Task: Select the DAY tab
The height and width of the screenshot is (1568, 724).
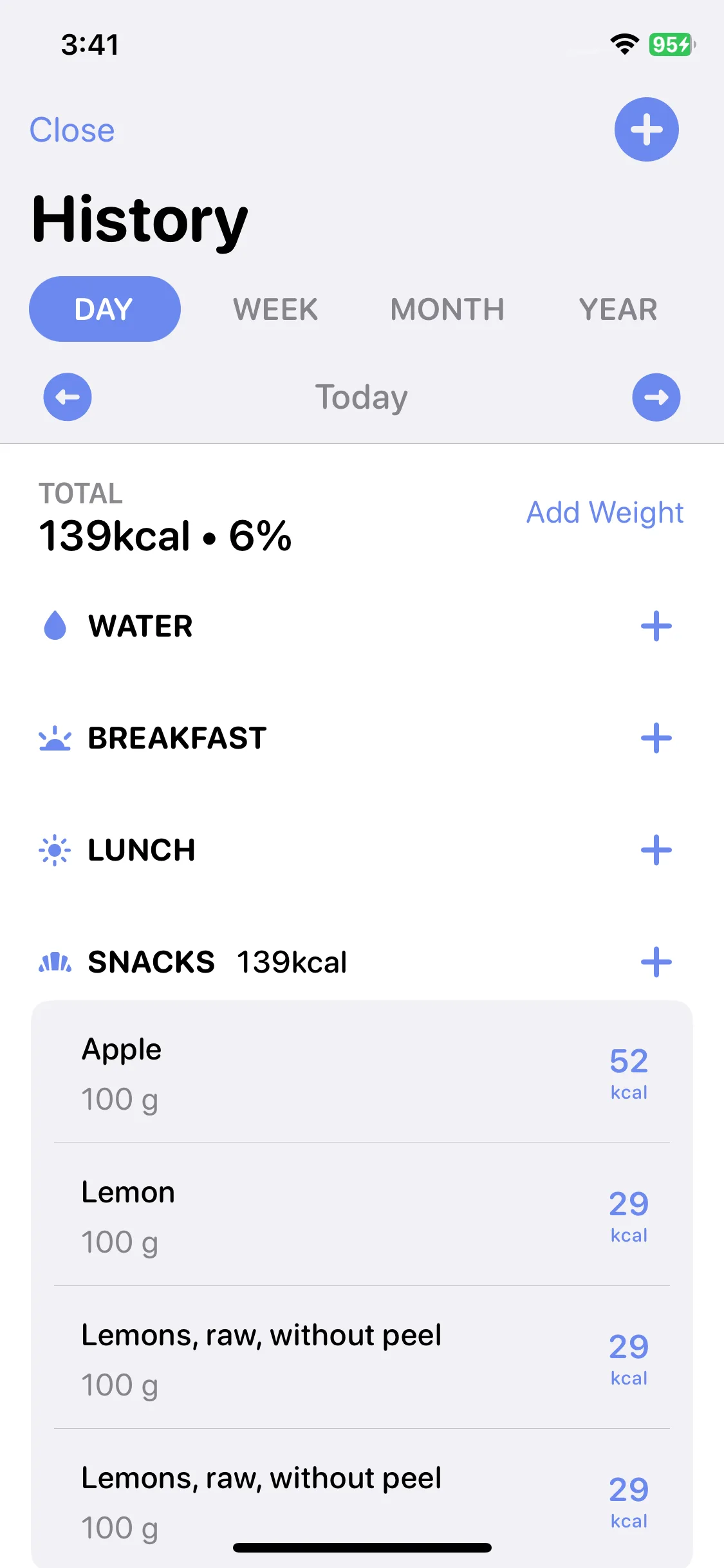Action: [105, 309]
